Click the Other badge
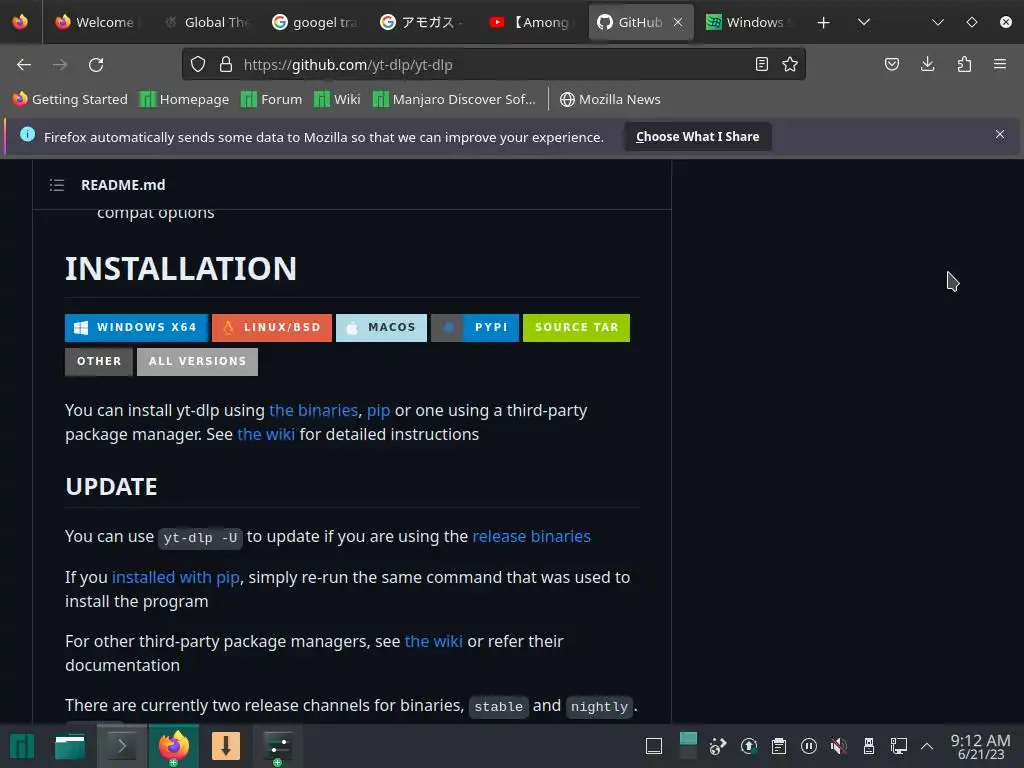The height and width of the screenshot is (768, 1024). pyautogui.click(x=99, y=361)
